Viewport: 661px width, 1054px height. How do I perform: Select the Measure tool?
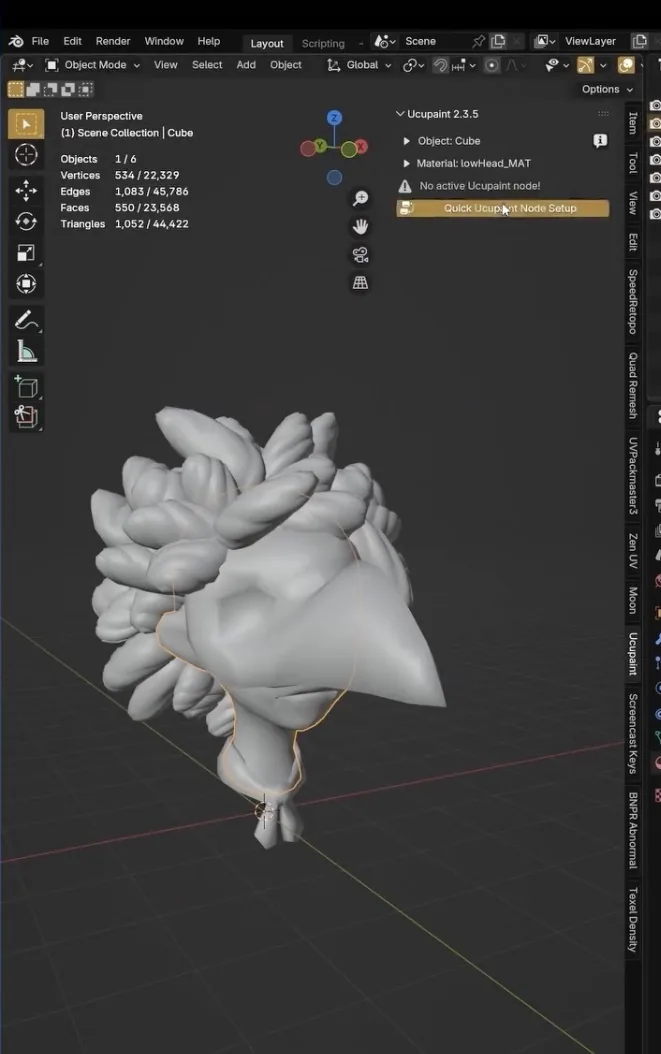click(26, 351)
